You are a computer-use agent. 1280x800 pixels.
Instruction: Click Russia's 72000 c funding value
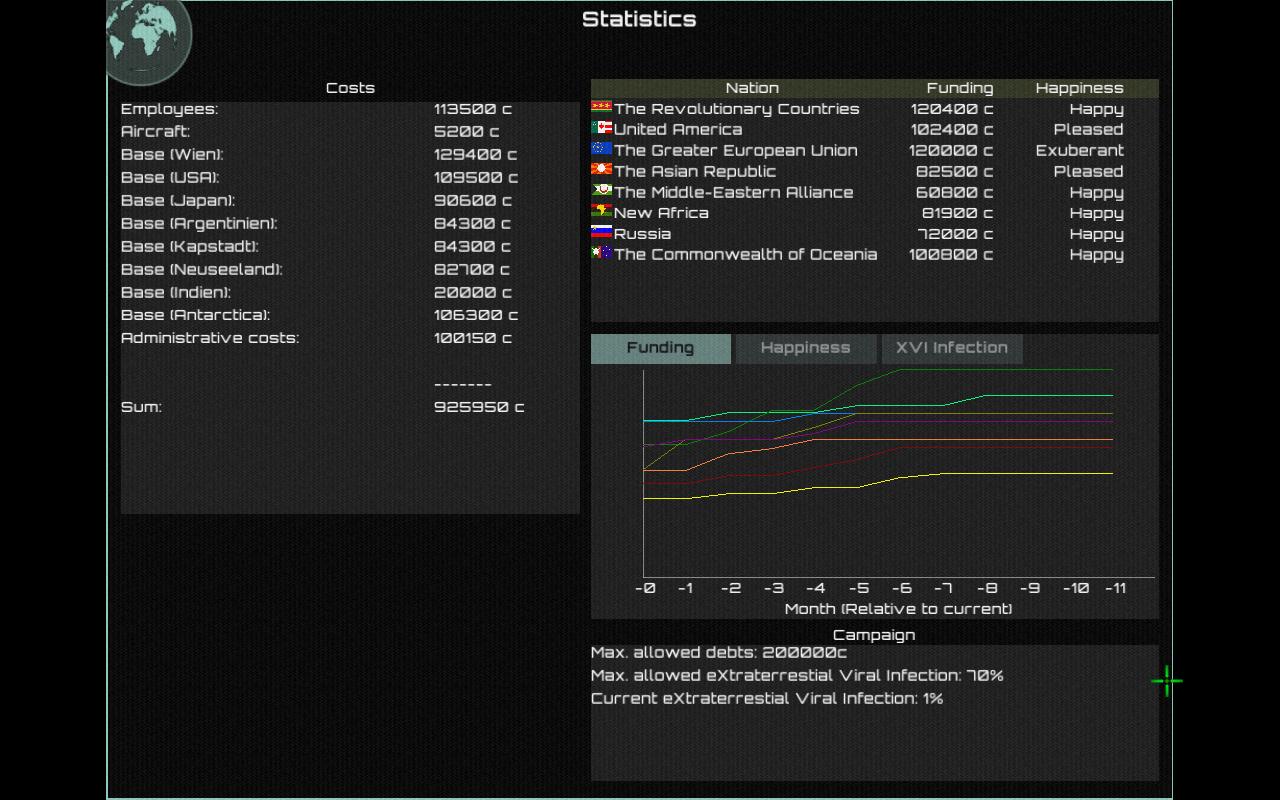[x=957, y=234]
